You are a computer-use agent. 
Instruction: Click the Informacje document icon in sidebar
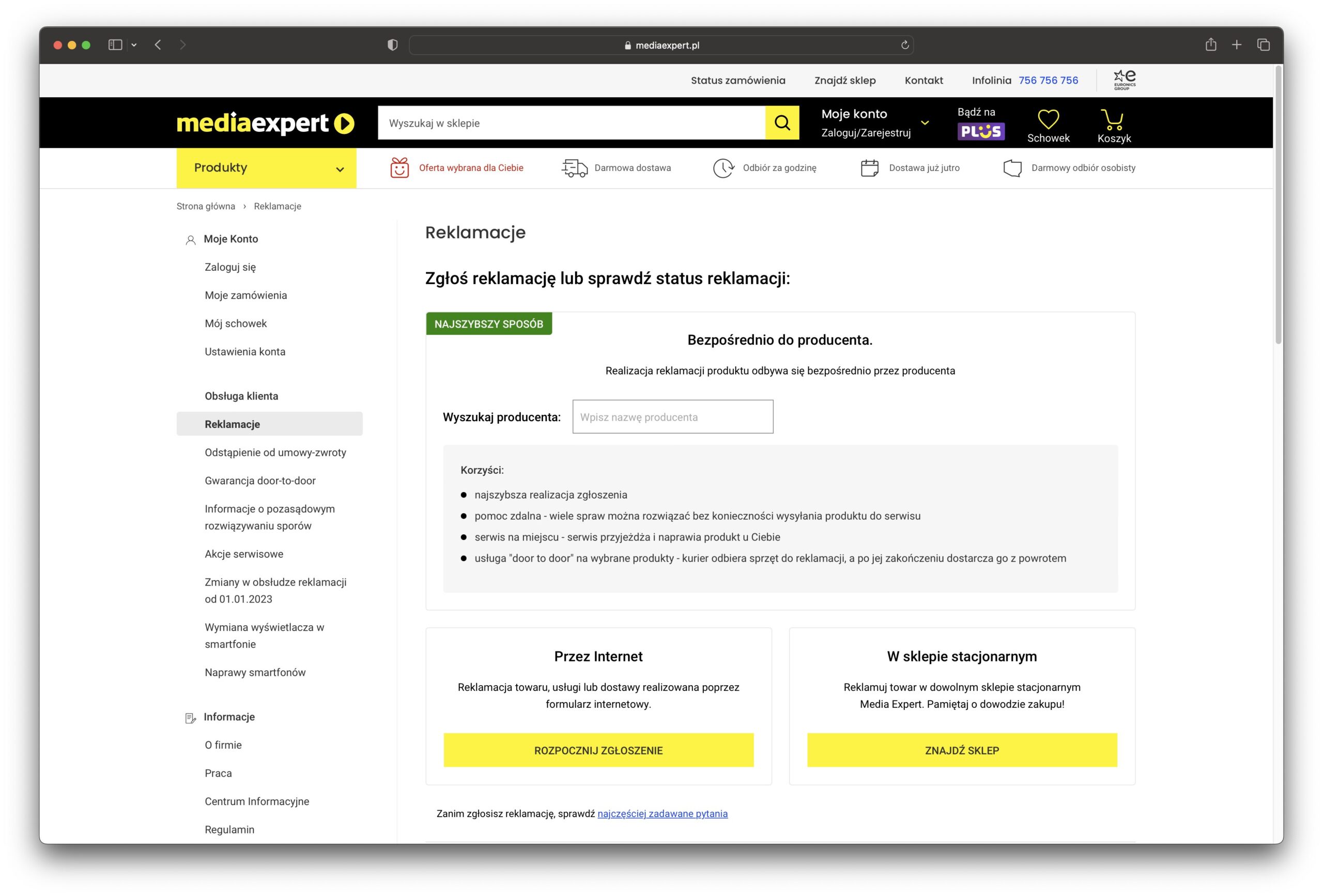(x=191, y=718)
